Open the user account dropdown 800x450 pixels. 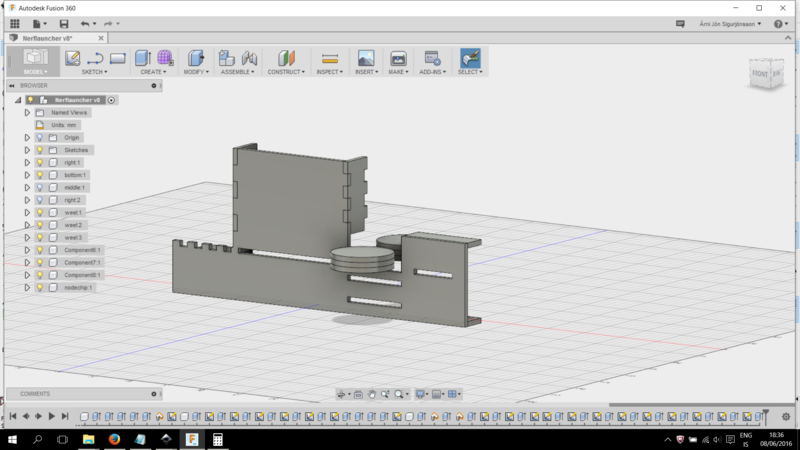(730, 24)
